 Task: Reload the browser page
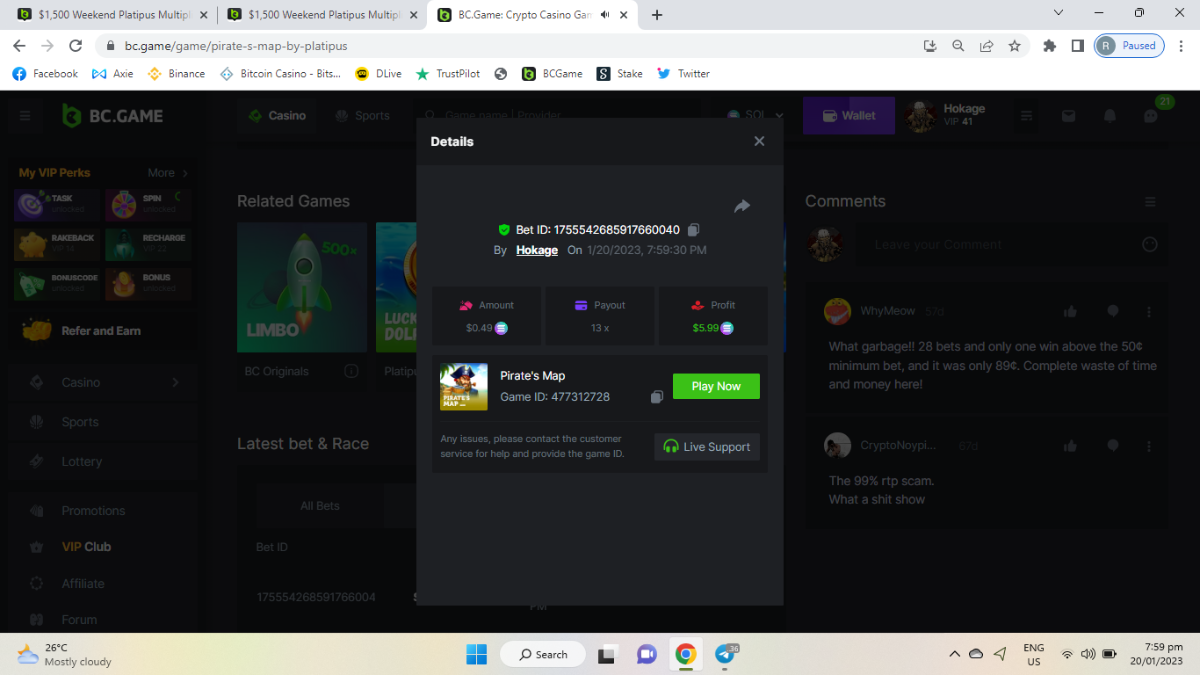tap(75, 46)
